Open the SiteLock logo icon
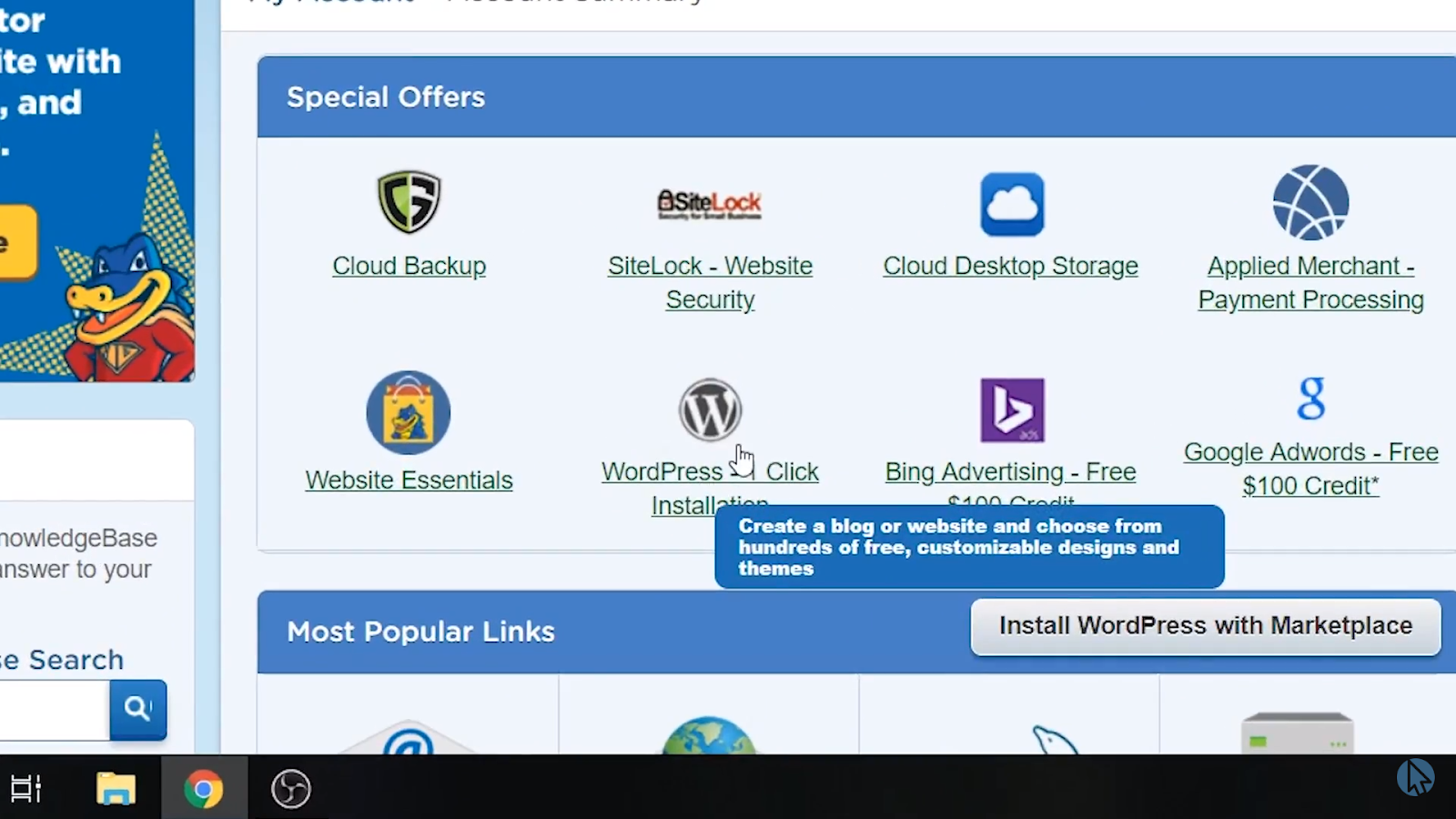Screen dimensions: 1456x819 click(710, 204)
